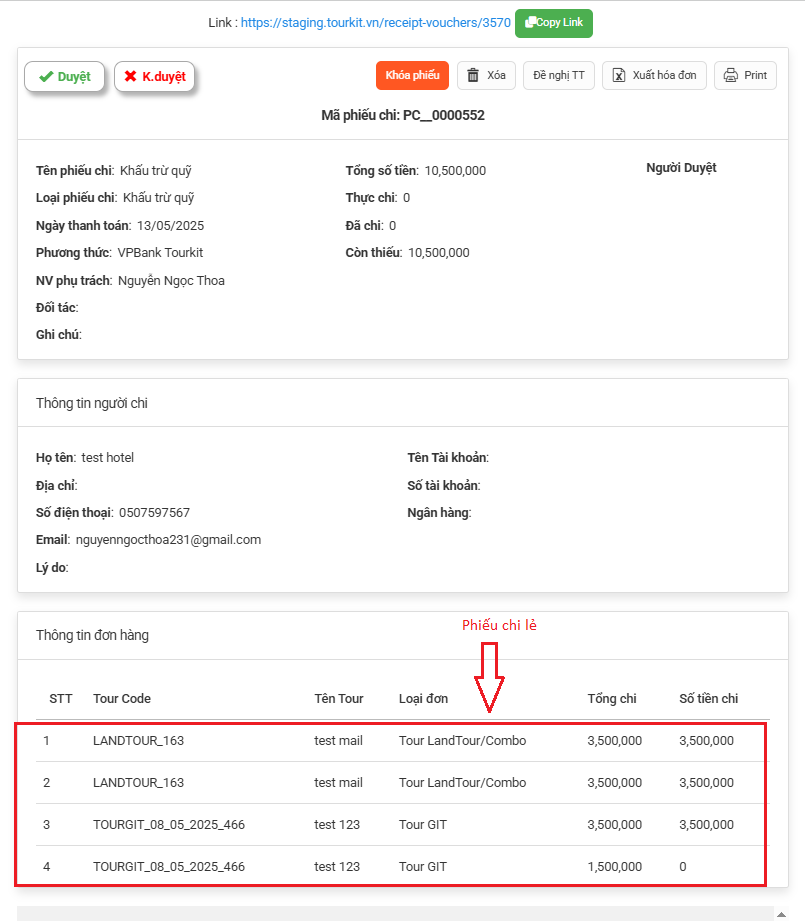Screen dimensions: 805x921
Task: Click the Mã phiếu chi PC__0000552 heading
Action: point(403,115)
